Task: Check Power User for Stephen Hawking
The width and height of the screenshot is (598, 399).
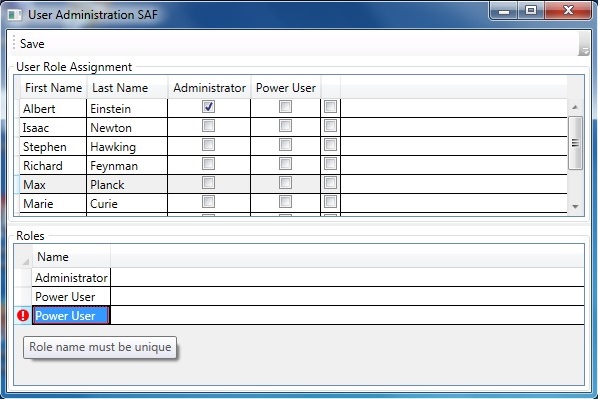Action: (285, 145)
